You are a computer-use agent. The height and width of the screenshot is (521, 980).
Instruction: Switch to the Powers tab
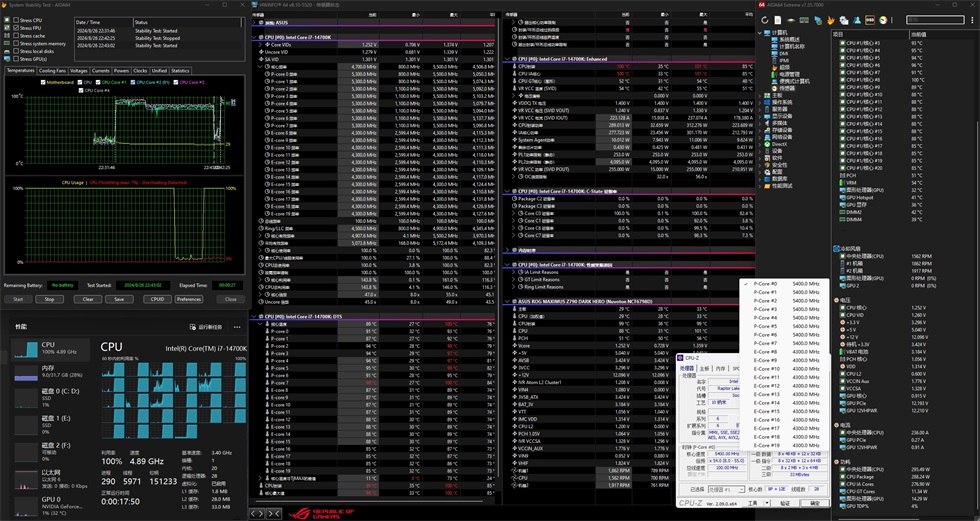pos(121,71)
